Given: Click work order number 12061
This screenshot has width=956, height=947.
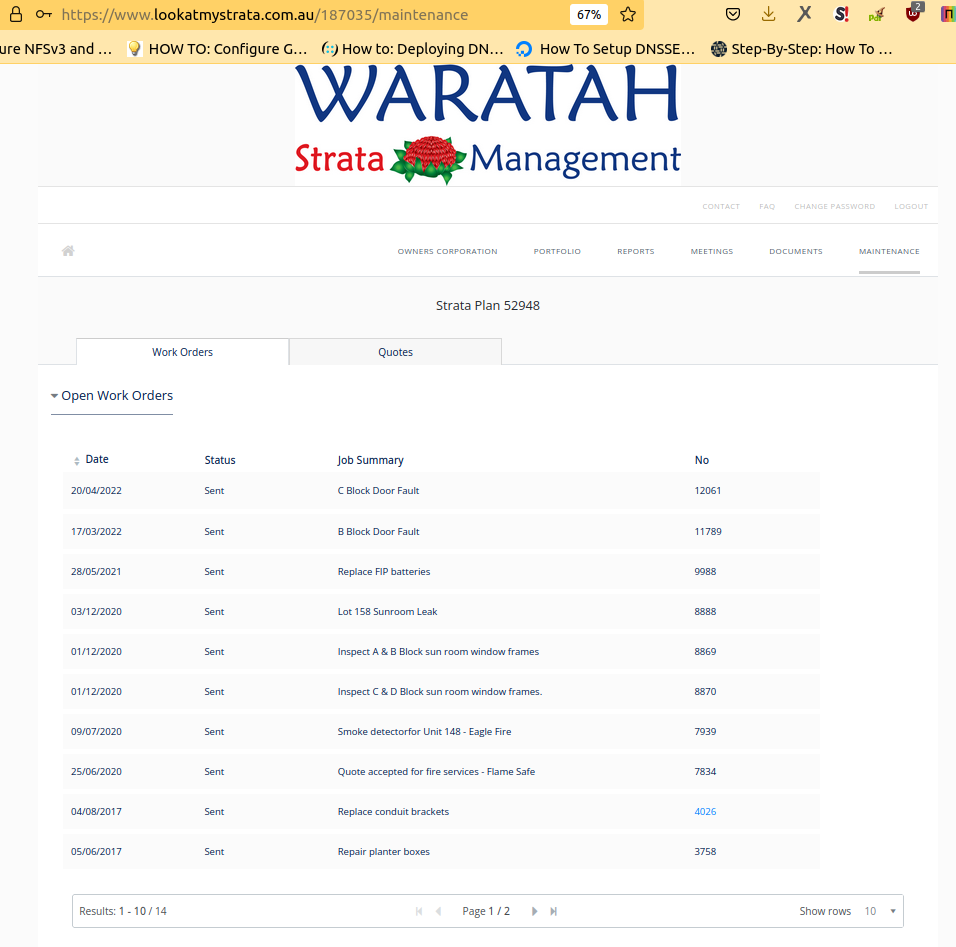Looking at the screenshot, I should coord(708,490).
